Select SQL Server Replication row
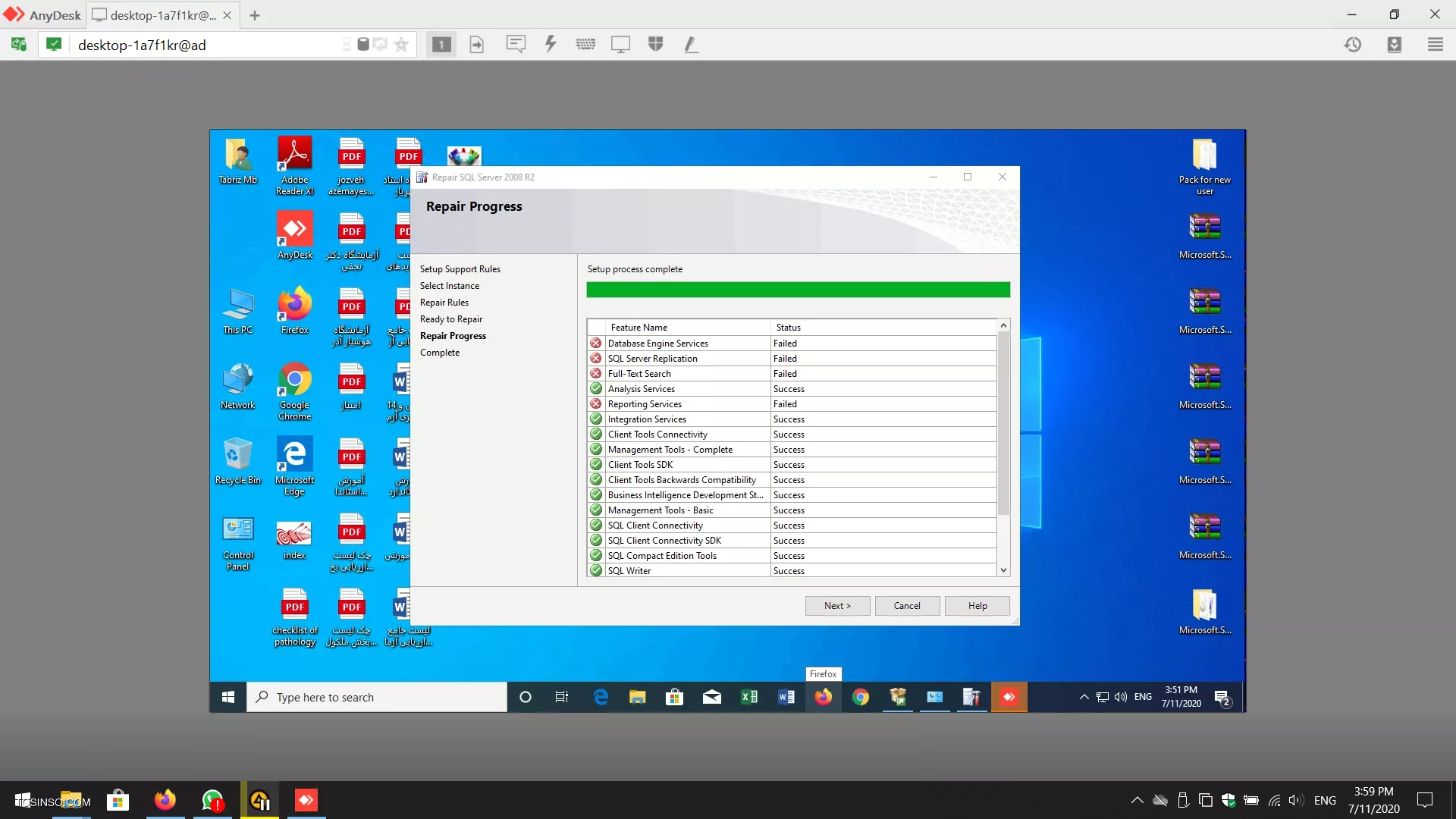 click(792, 359)
